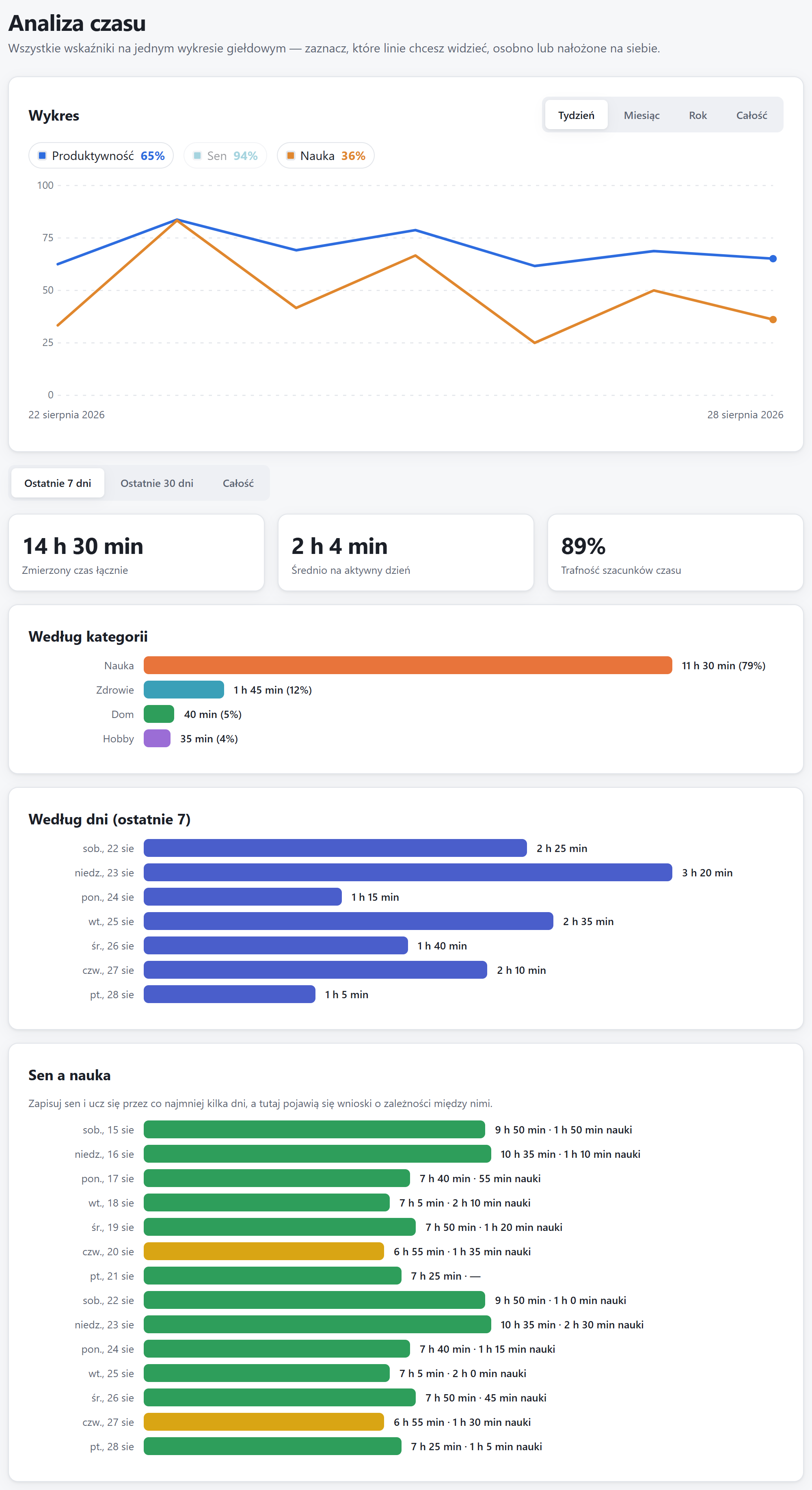Switch chart range to Miesiąc
The height and width of the screenshot is (1490, 812).
coord(641,115)
